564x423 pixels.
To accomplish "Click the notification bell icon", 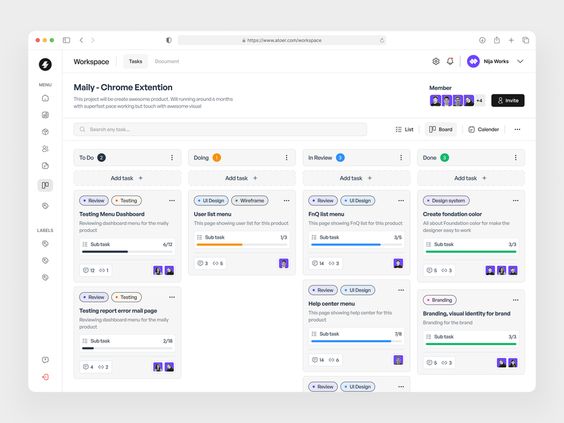I will click(450, 62).
